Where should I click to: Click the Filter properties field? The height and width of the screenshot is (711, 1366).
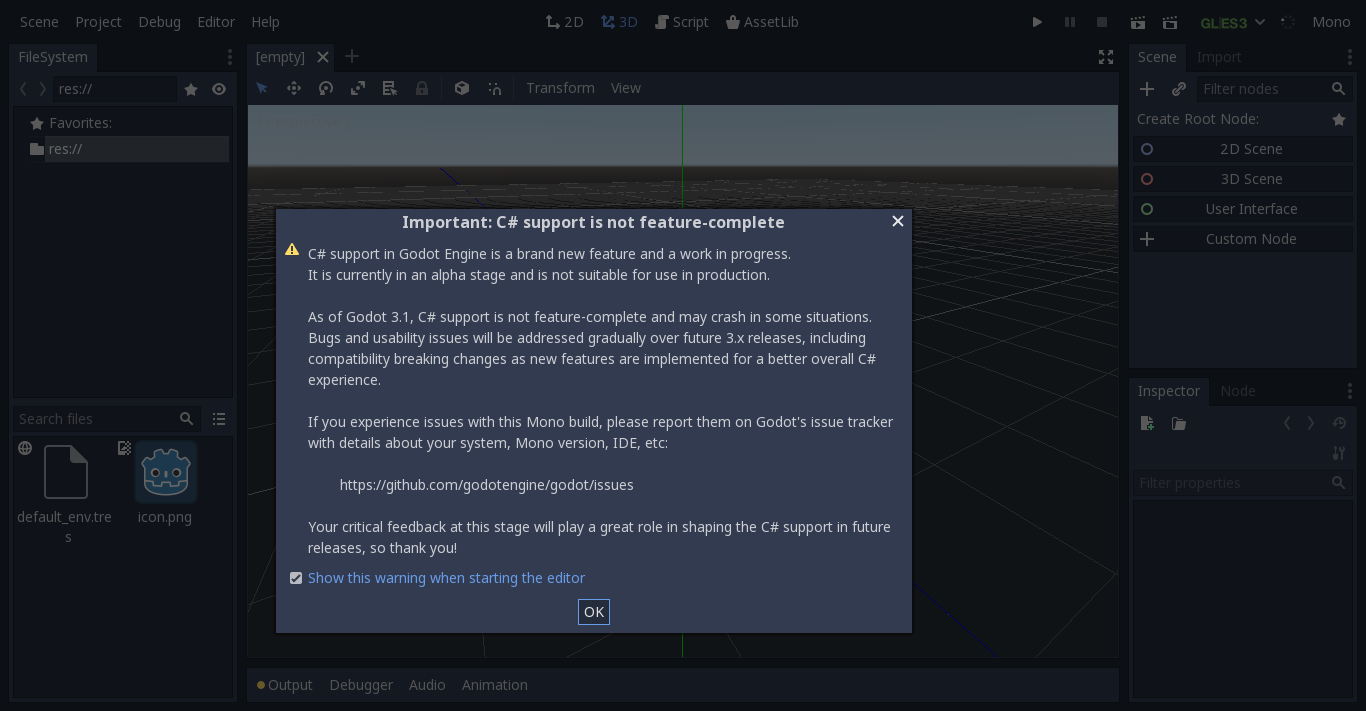(x=1243, y=483)
